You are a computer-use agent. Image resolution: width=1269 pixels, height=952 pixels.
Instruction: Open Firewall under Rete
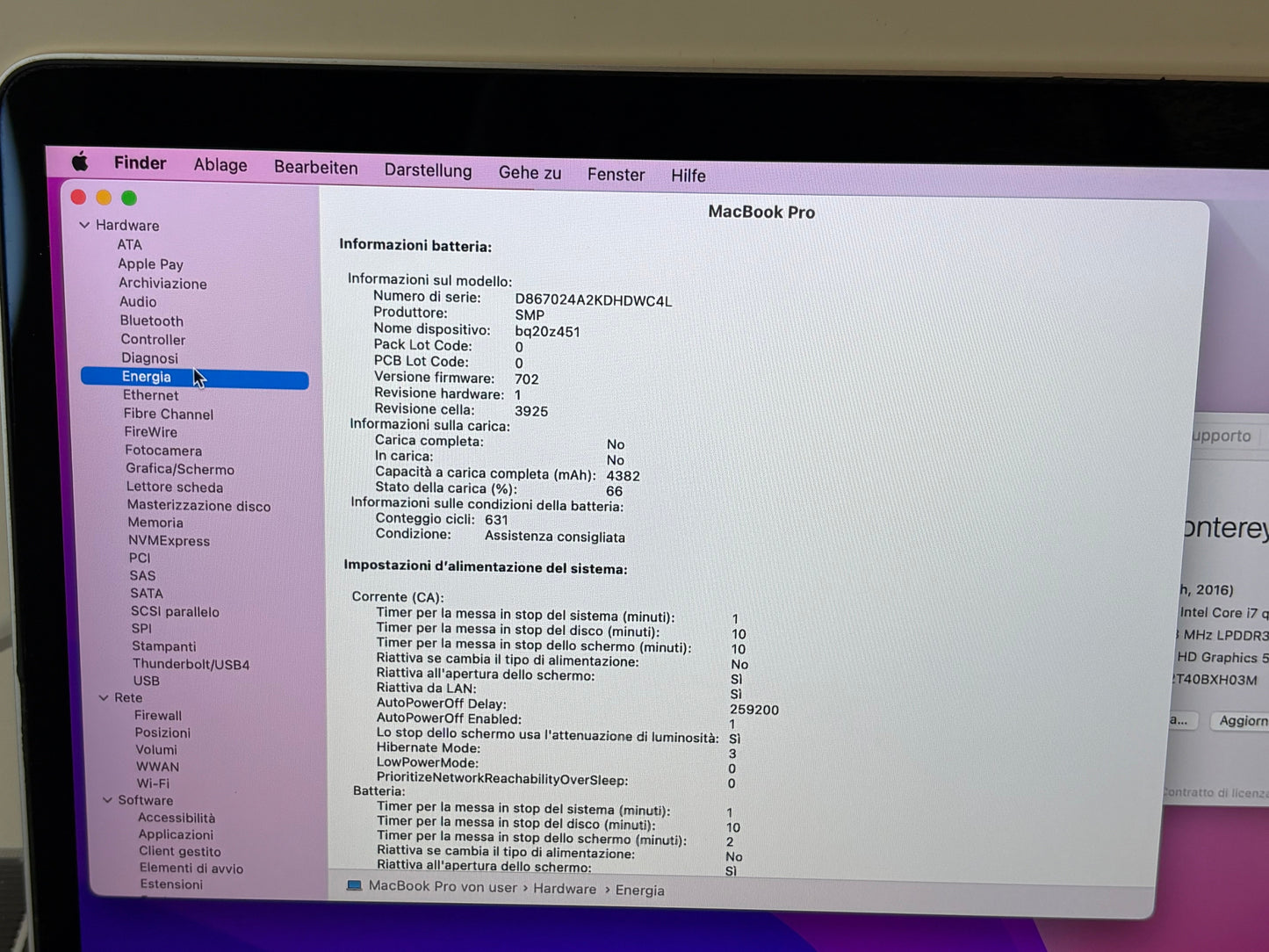pyautogui.click(x=158, y=716)
